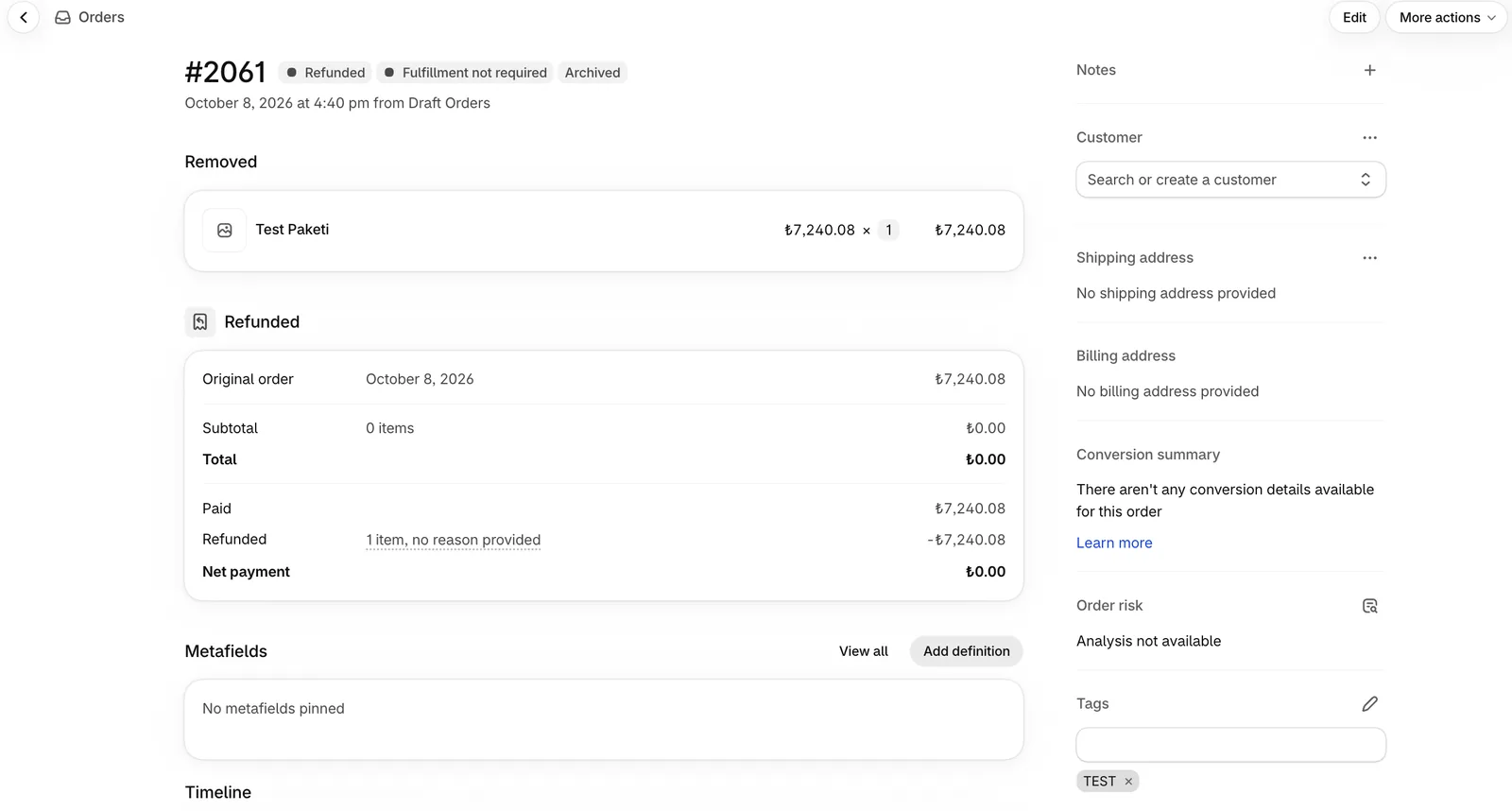Click the Conversion summary heading
Viewport: 1512px width, 811px height.
(1148, 455)
